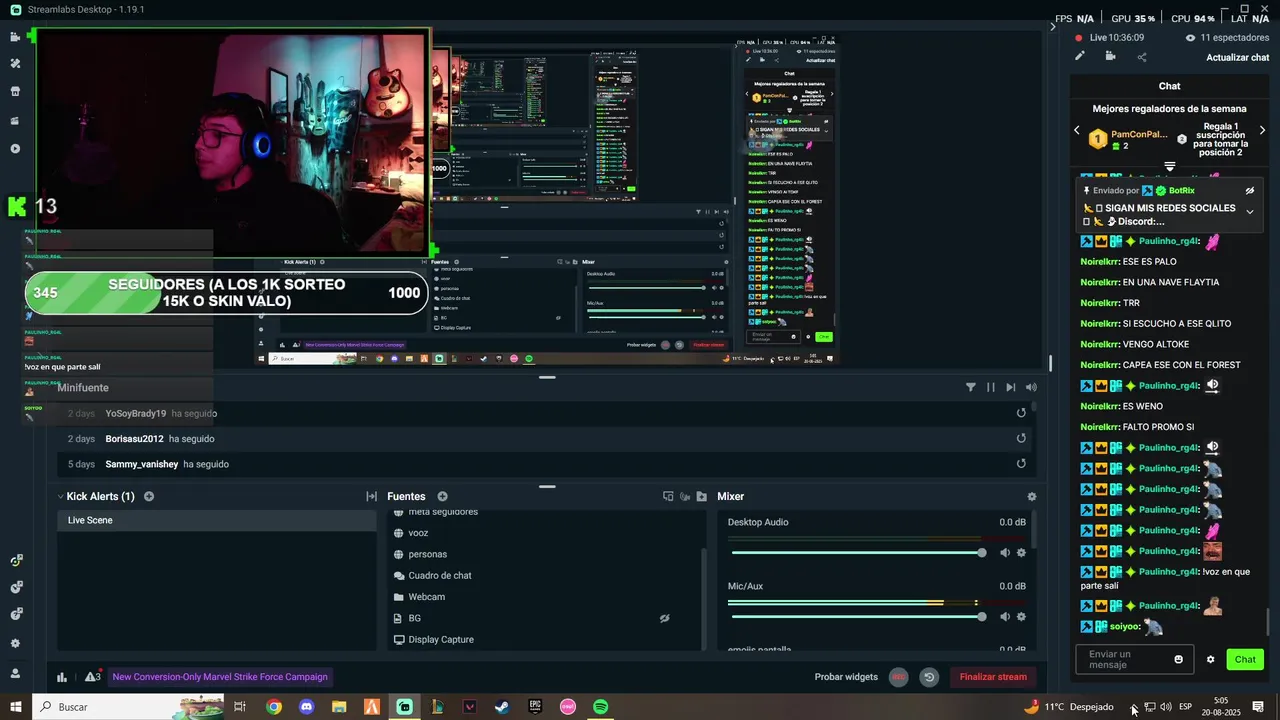Add a new source in Fuentes
The image size is (1280, 720).
(442, 496)
